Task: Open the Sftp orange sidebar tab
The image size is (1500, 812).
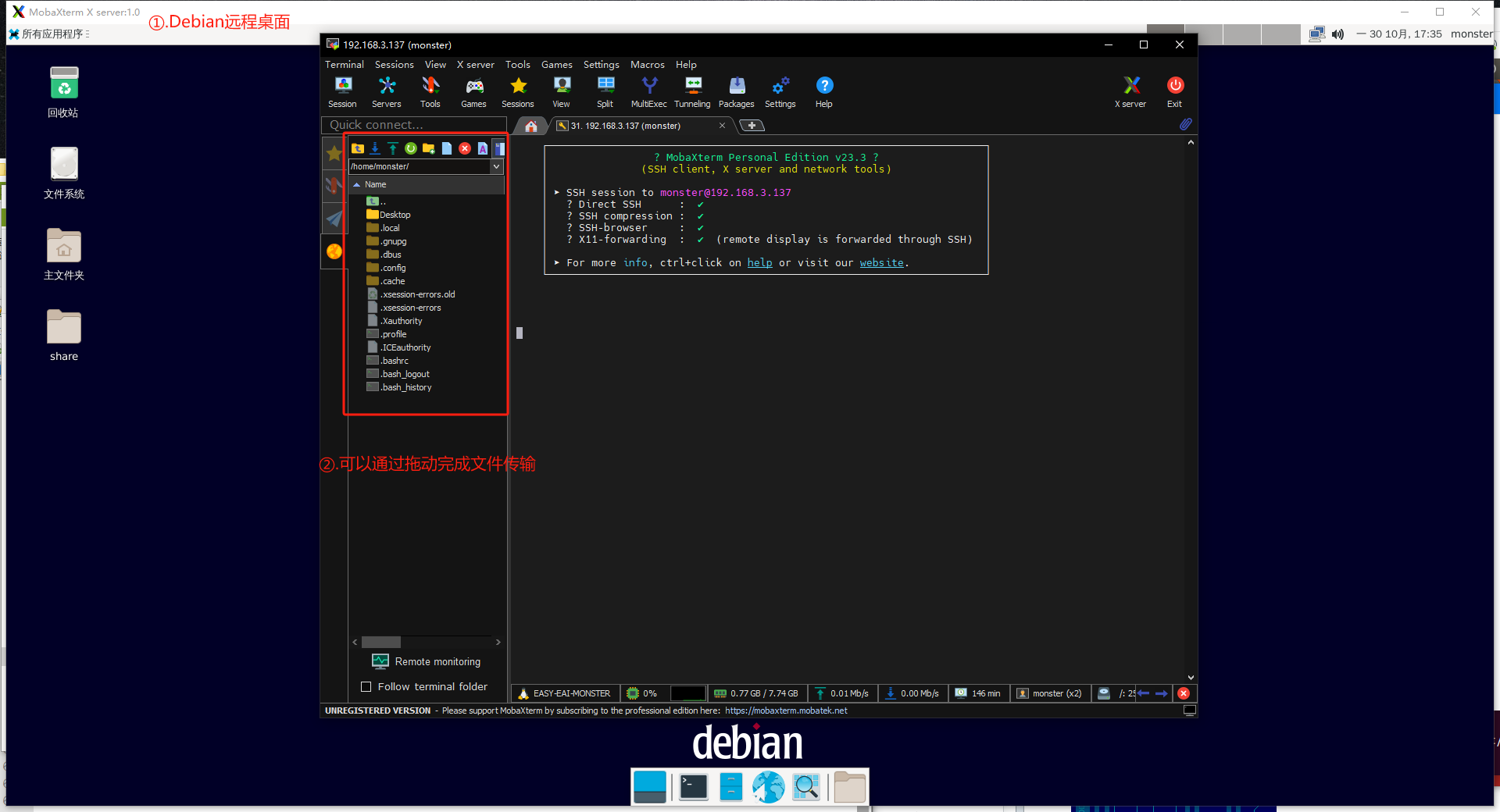Action: 334,251
